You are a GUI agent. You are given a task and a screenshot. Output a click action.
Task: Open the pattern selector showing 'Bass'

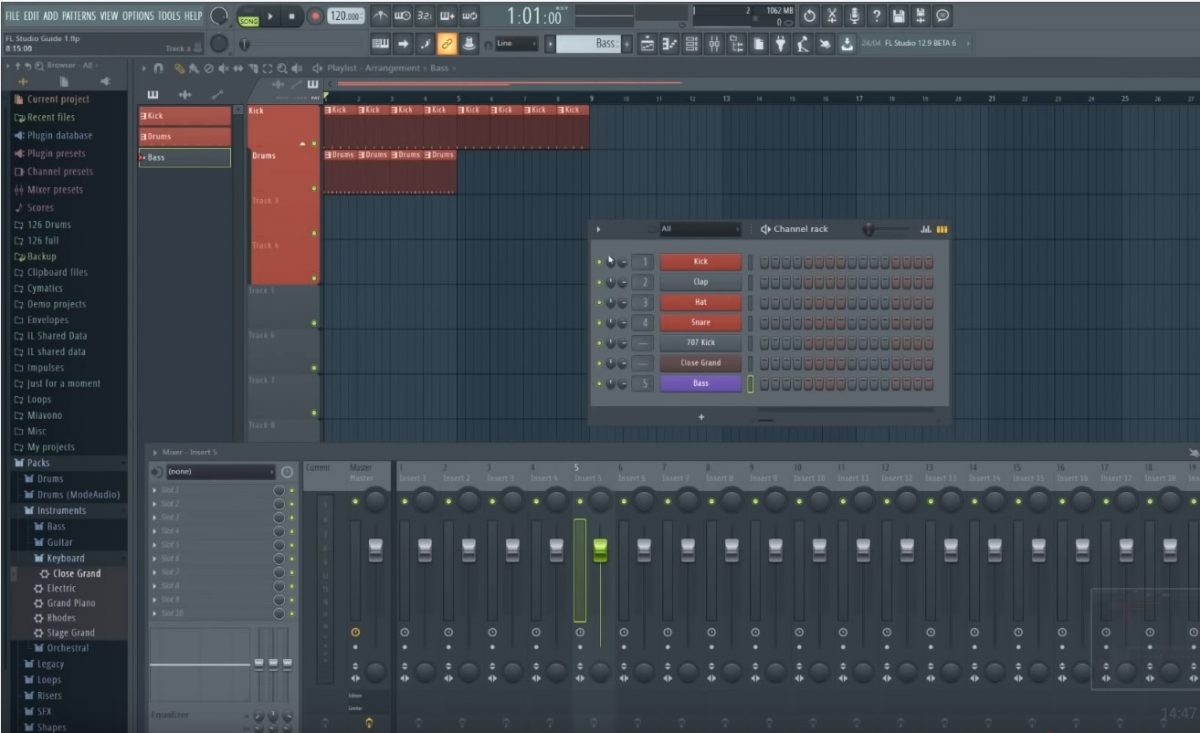click(x=588, y=43)
